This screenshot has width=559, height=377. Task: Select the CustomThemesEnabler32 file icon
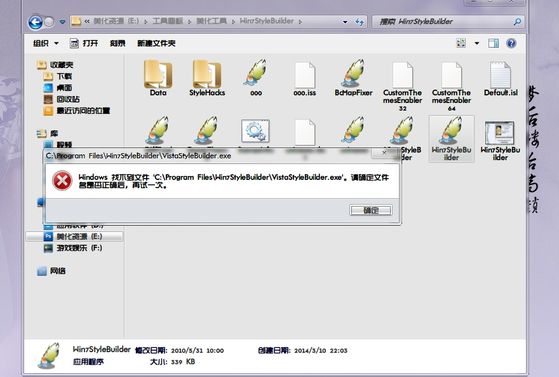[402, 75]
